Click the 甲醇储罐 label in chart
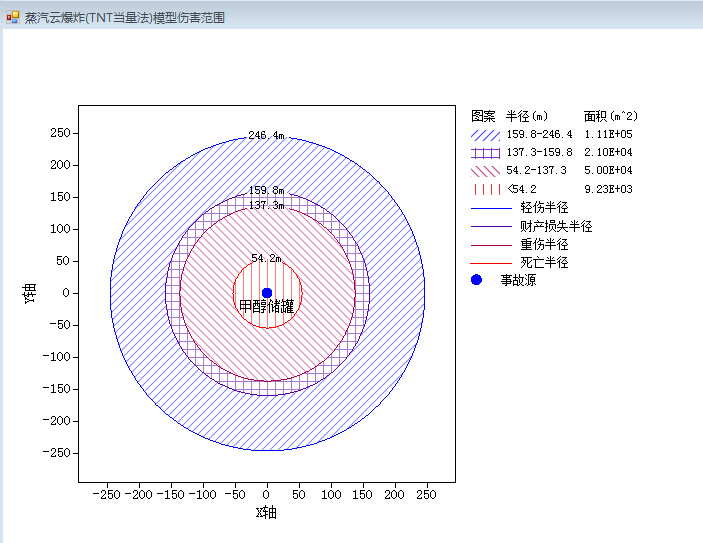The image size is (703, 543). tap(266, 306)
